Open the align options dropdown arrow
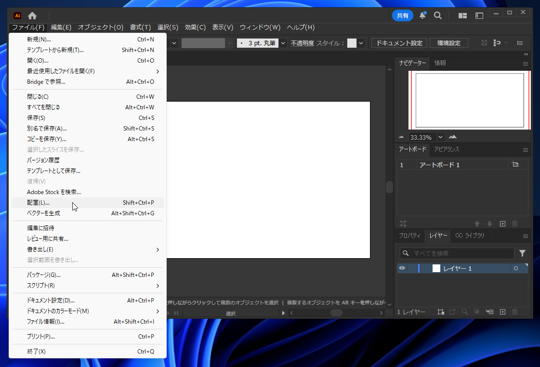Image resolution: width=540 pixels, height=367 pixels. tap(506, 43)
